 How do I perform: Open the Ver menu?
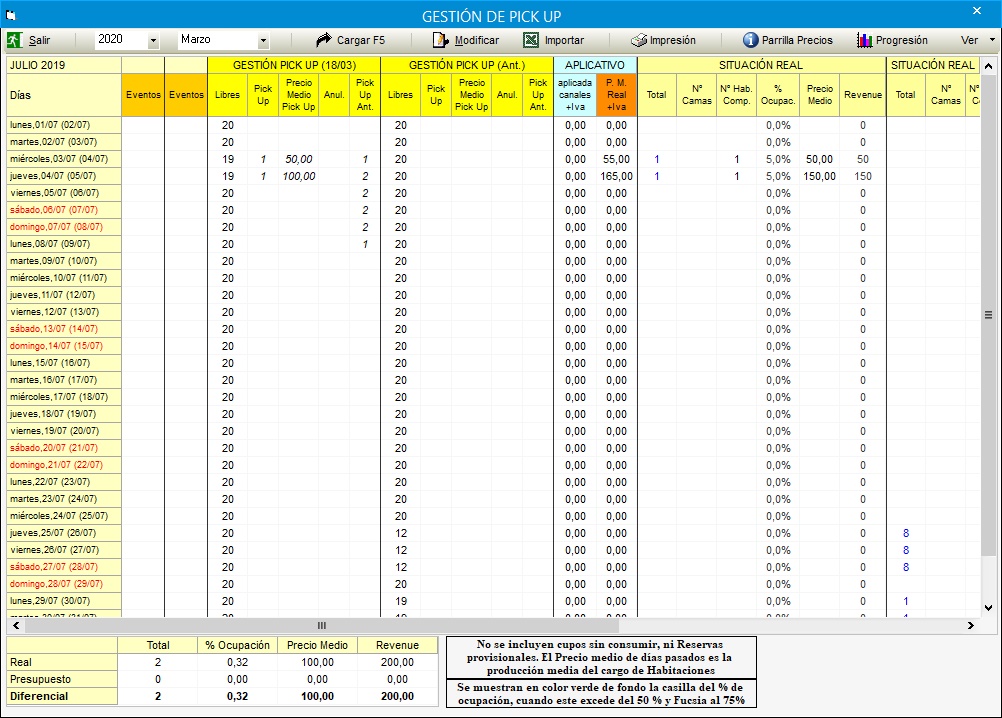(x=969, y=40)
